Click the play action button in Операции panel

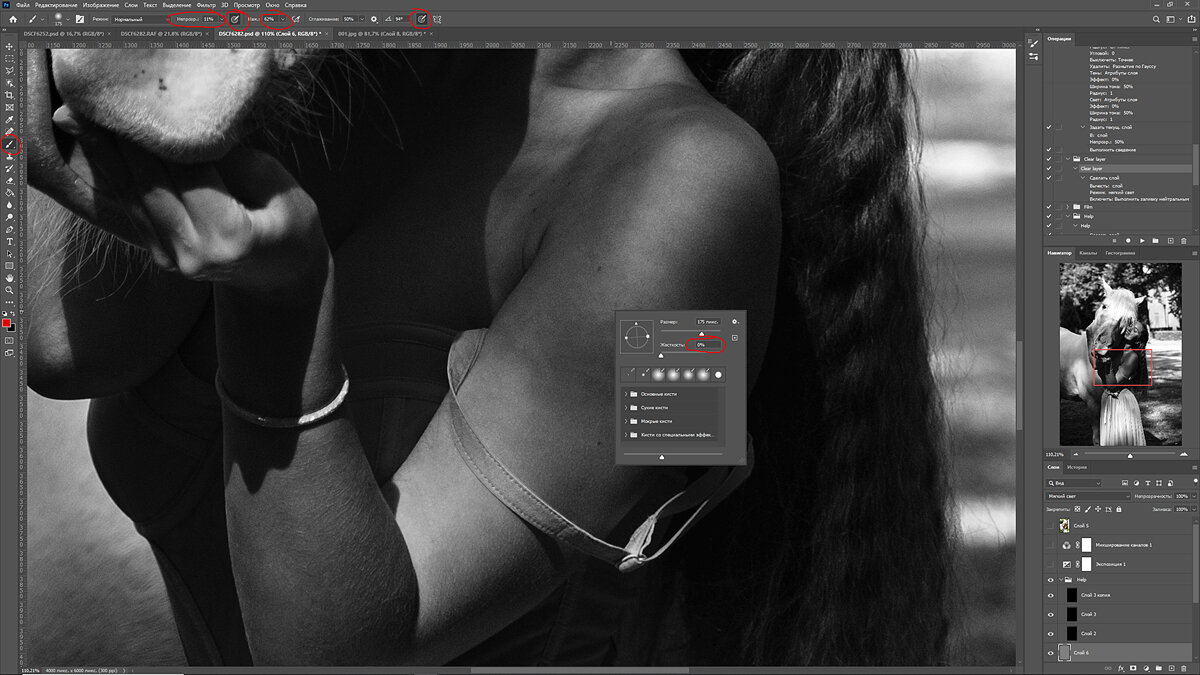coord(1140,240)
